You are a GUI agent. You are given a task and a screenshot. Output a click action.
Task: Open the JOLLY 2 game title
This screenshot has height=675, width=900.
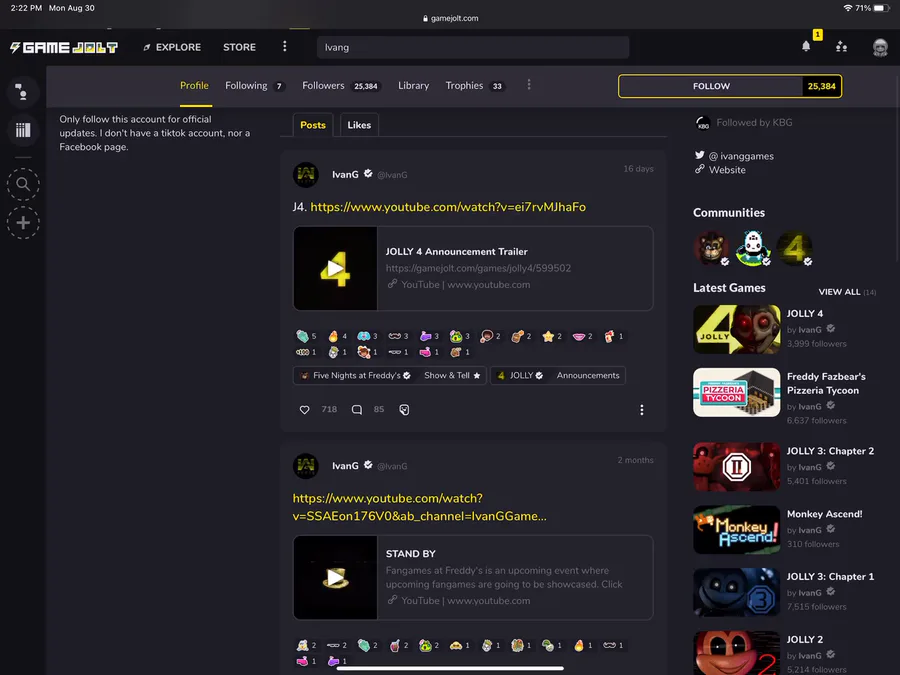coord(804,639)
